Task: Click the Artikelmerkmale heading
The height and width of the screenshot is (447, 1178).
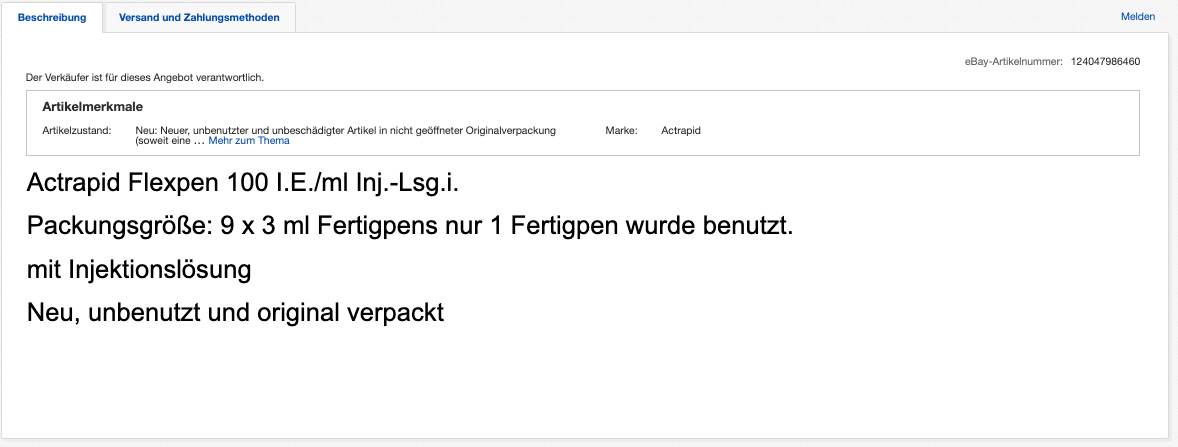Action: (x=96, y=106)
